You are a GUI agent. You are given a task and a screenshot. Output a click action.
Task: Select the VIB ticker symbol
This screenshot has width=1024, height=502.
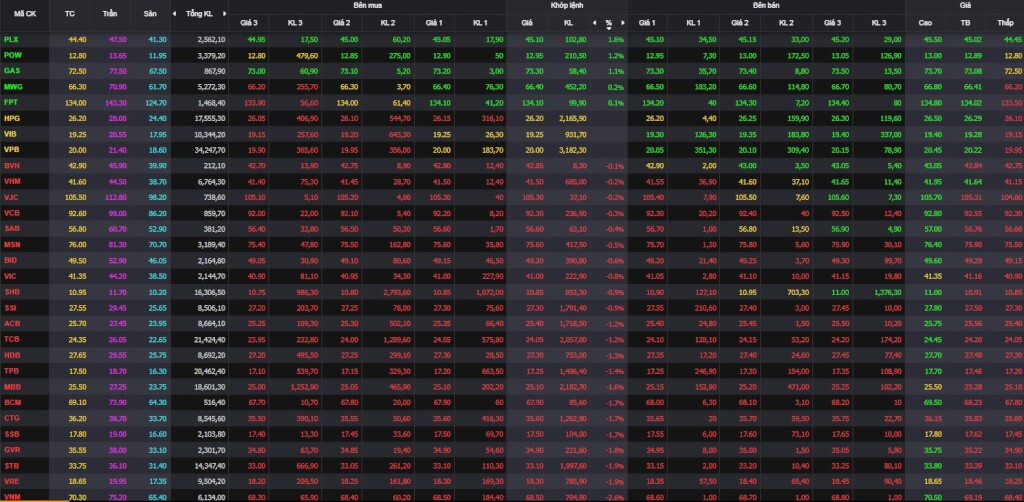coord(10,134)
